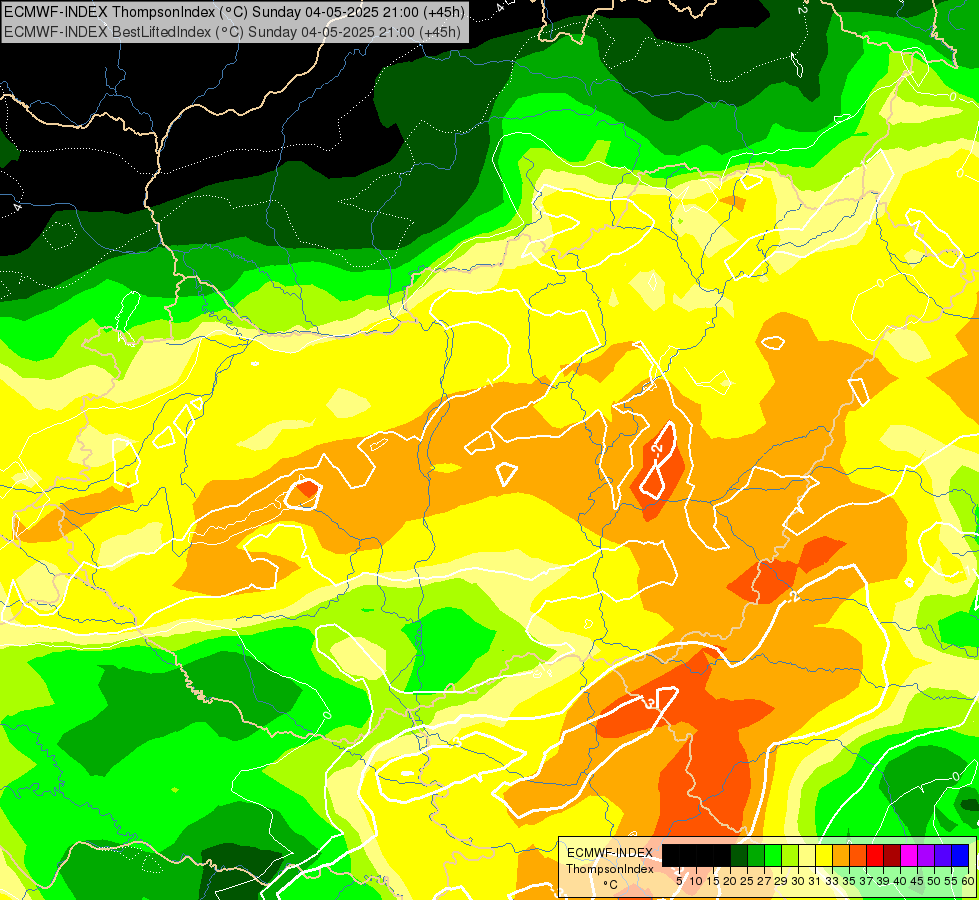Image resolution: width=979 pixels, height=900 pixels.
Task: Select the dark green 20–25 legend swatch
Action: click(x=739, y=855)
